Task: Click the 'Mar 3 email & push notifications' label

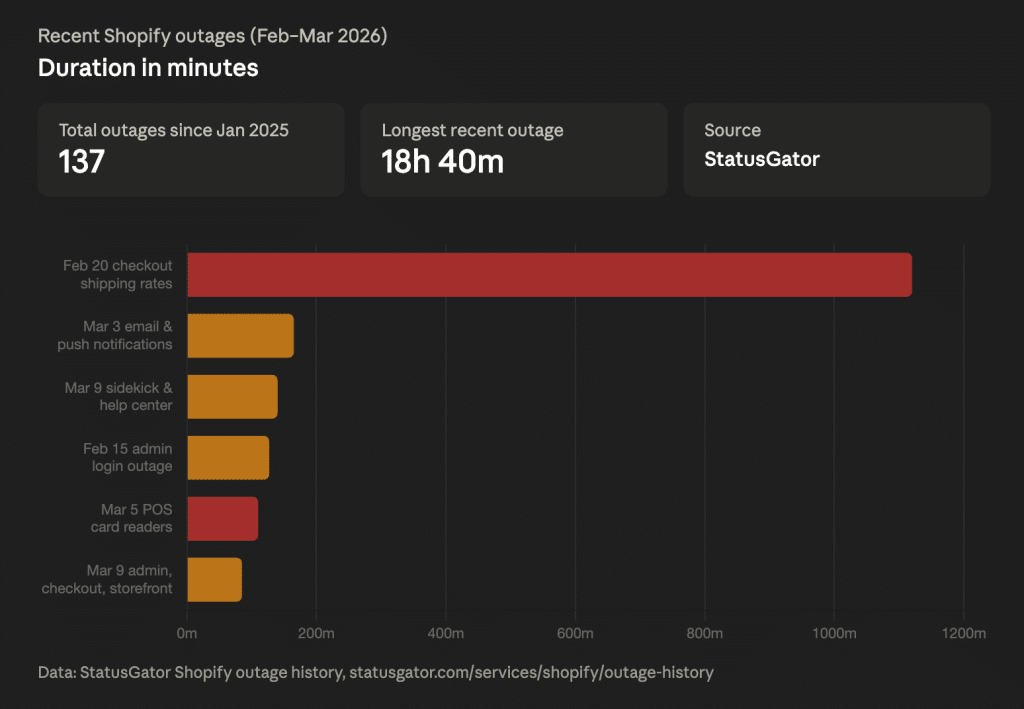Action: click(115, 336)
